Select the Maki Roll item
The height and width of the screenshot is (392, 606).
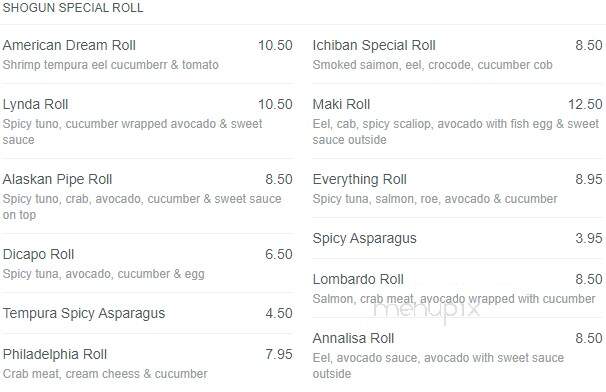[457, 121]
